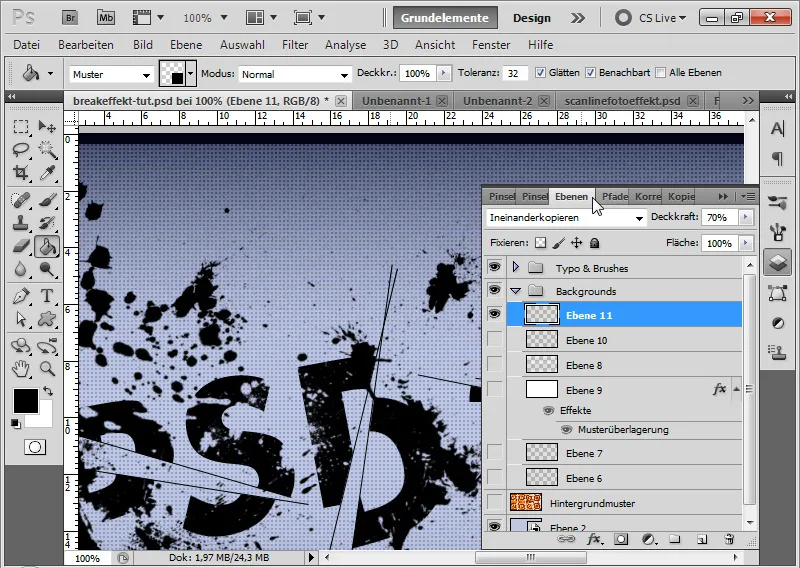Select the Magic Wand tool
Viewport: 800px width, 568px height.
coord(47,150)
